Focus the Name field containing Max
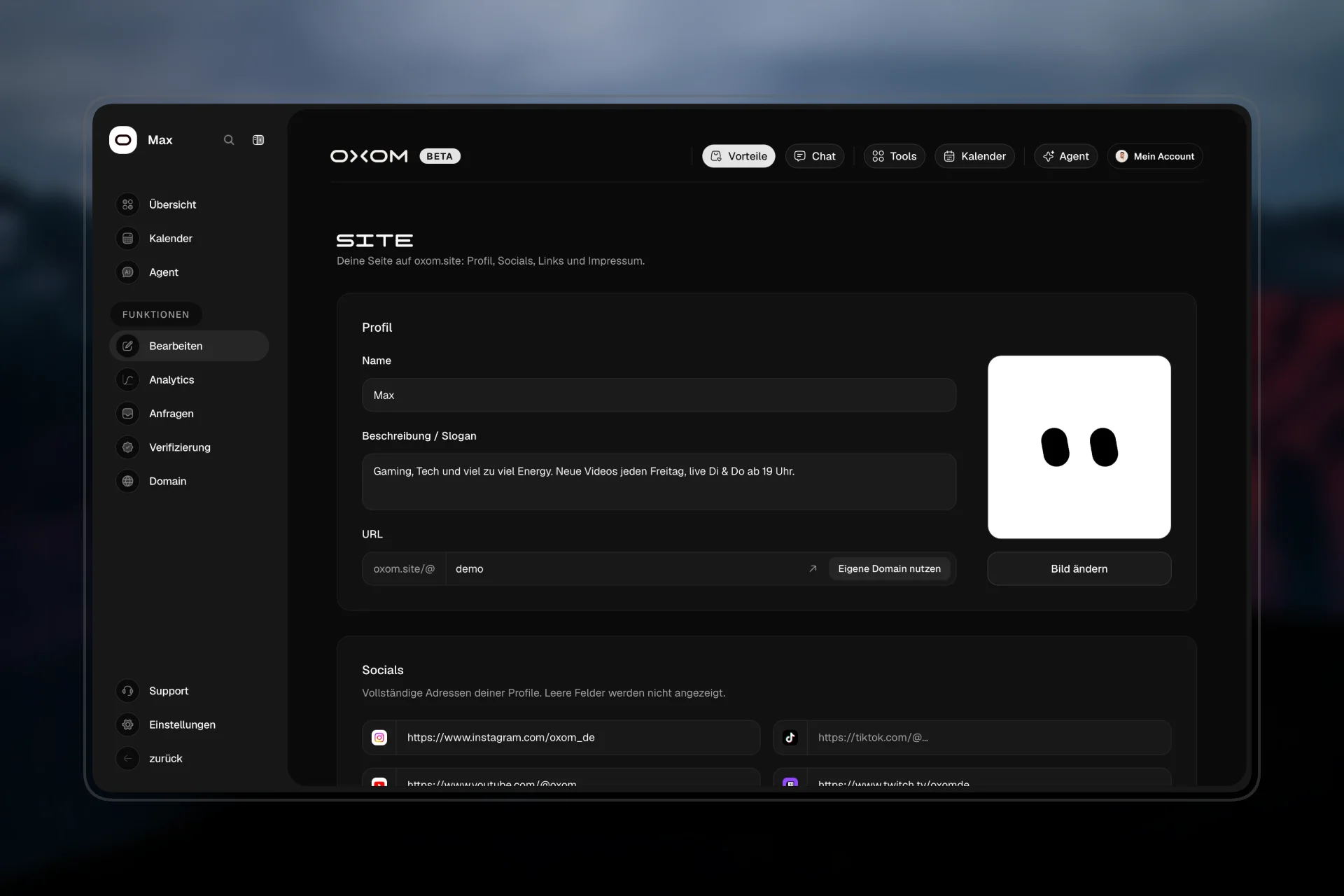The width and height of the screenshot is (1344, 896). tap(659, 395)
